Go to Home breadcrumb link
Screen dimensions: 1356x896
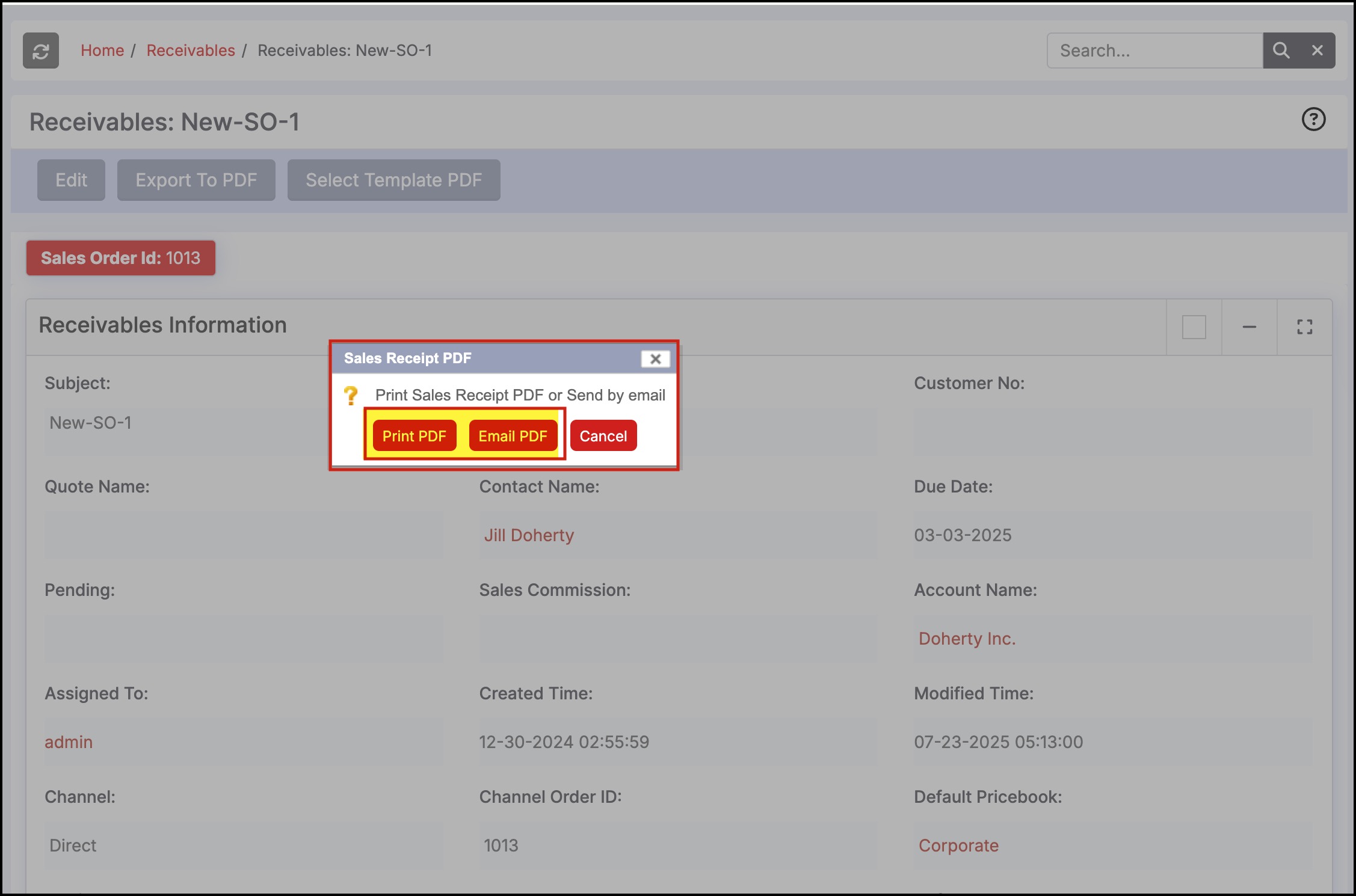click(x=102, y=51)
